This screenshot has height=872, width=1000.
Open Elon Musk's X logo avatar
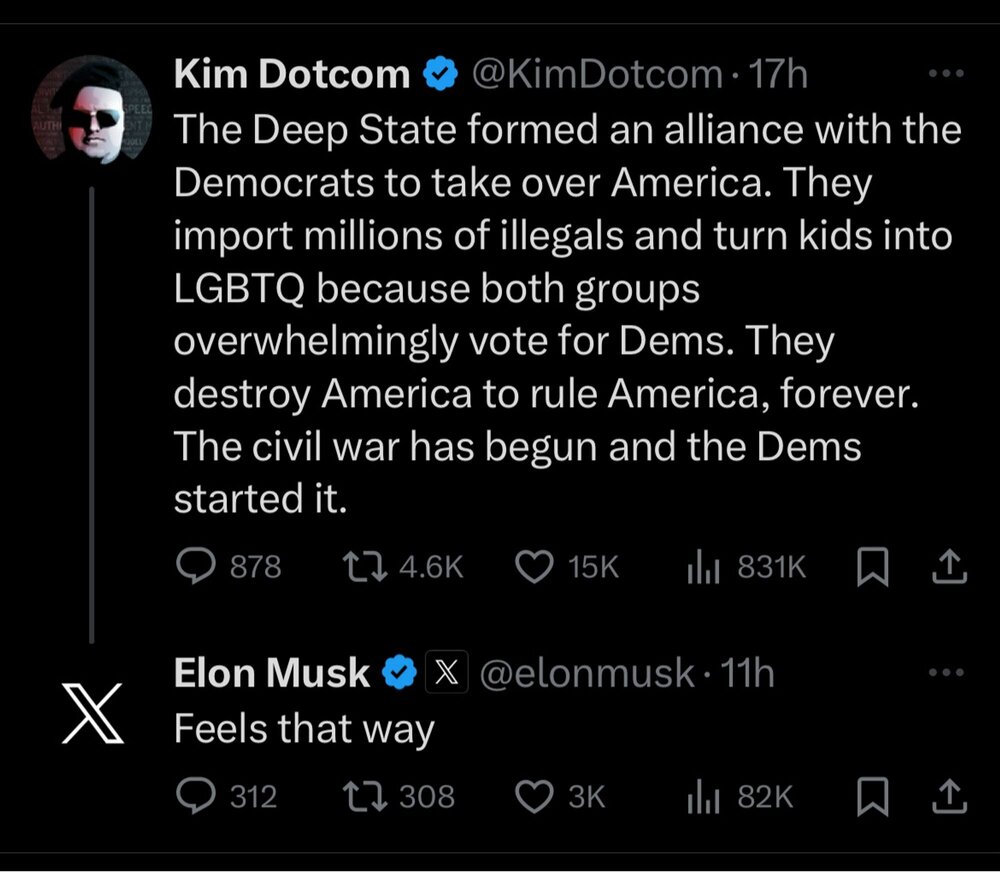point(92,713)
